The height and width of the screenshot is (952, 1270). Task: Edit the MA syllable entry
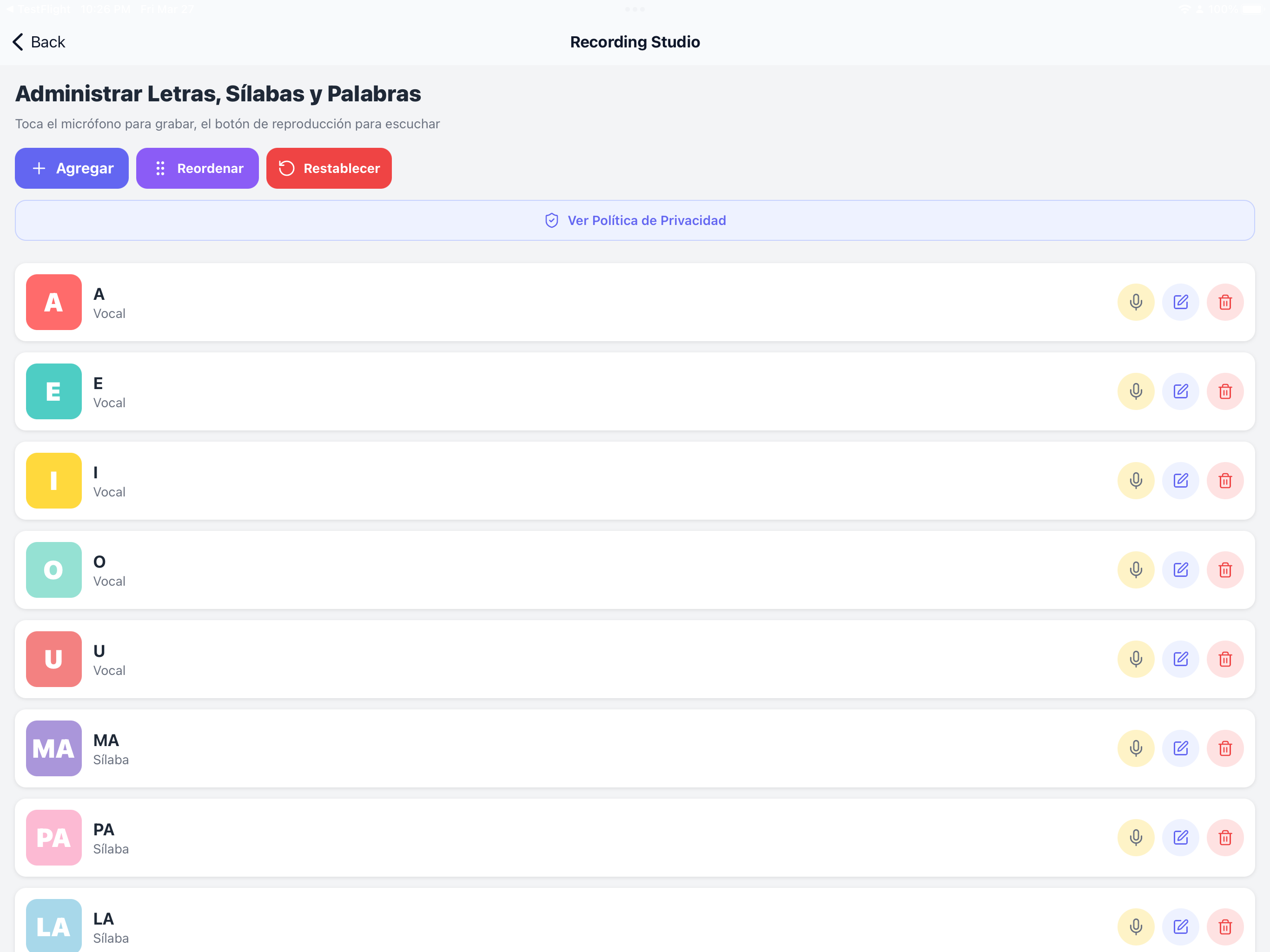click(x=1180, y=749)
